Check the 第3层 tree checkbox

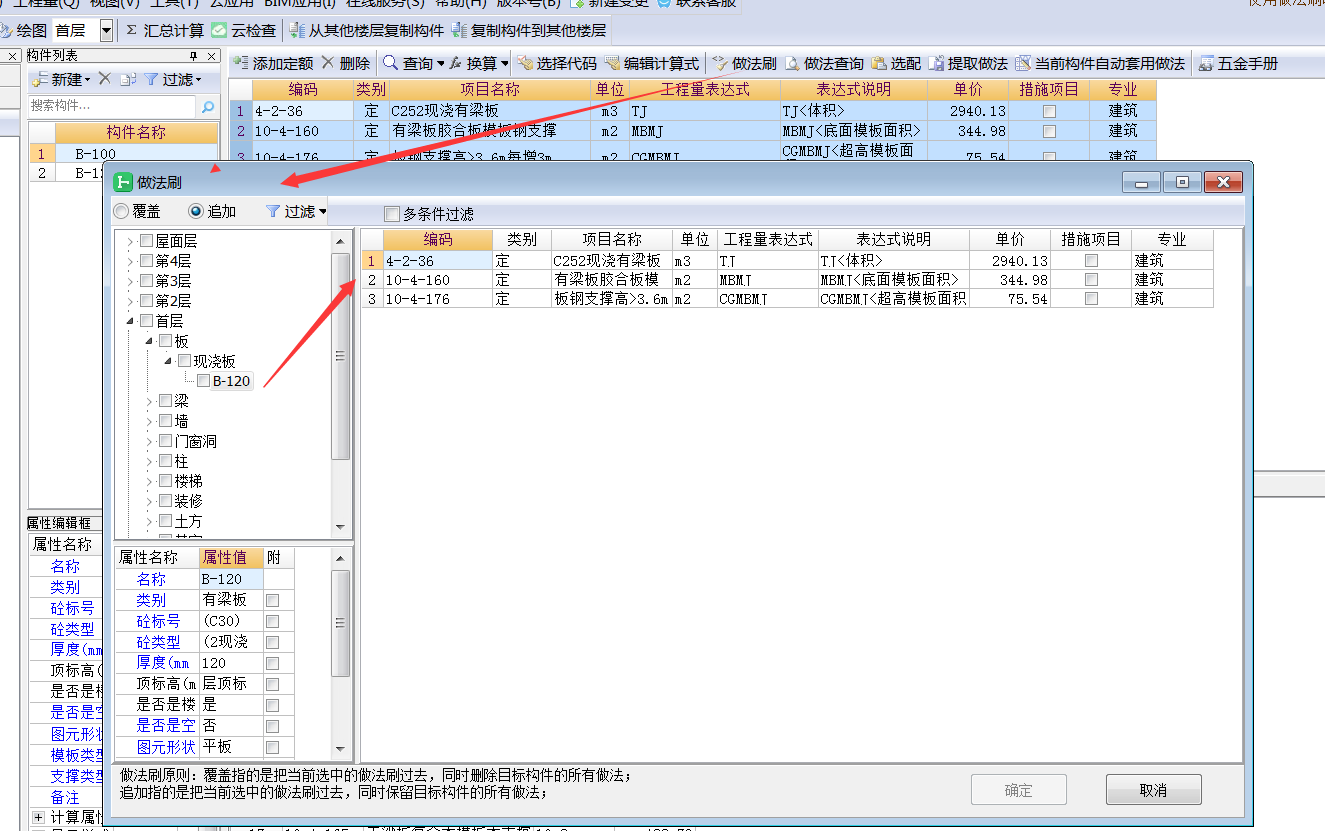(x=147, y=281)
